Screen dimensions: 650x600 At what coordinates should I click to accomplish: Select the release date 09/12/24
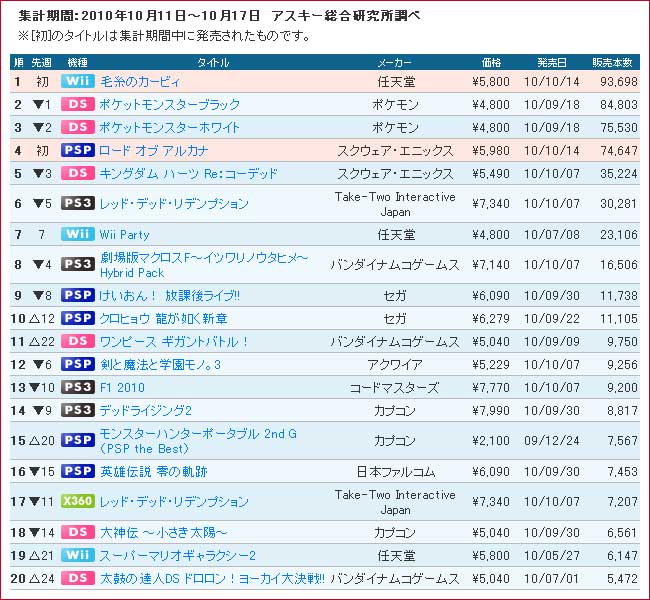coord(552,440)
